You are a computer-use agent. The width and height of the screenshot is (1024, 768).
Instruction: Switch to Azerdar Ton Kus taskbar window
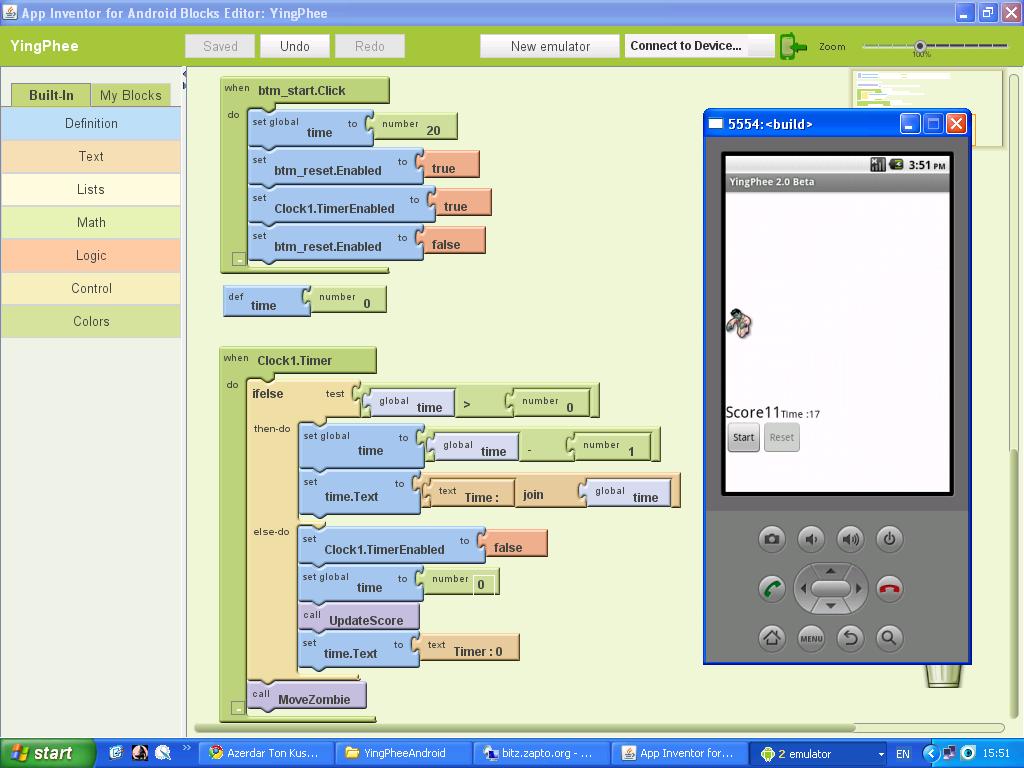click(x=268, y=754)
